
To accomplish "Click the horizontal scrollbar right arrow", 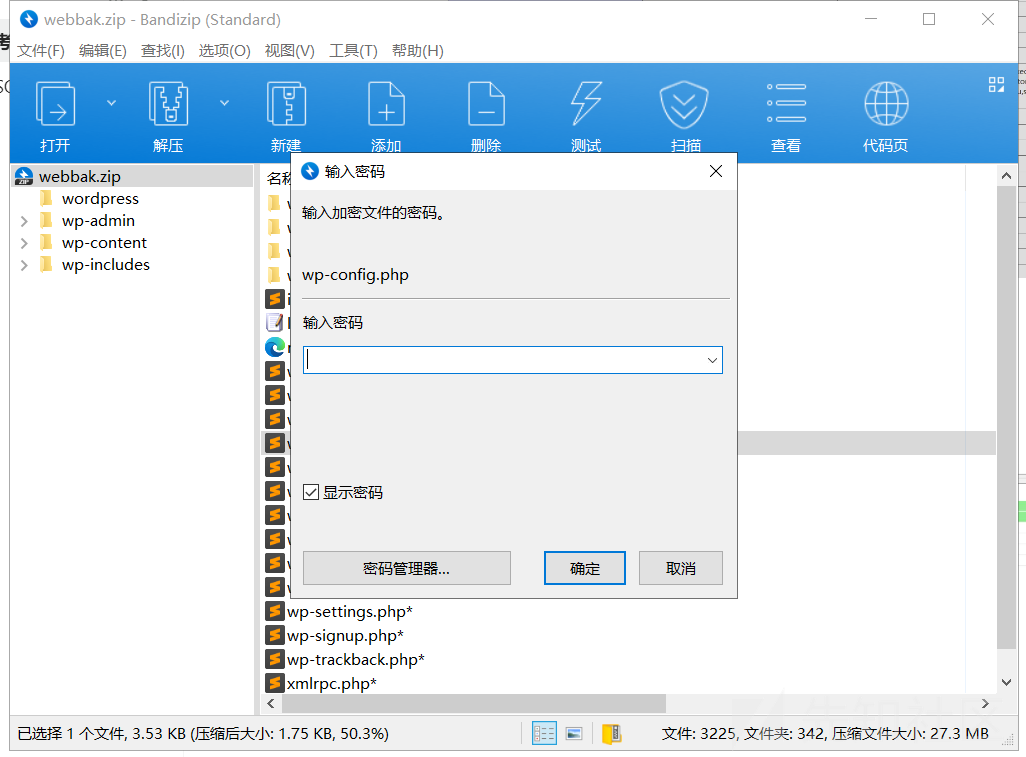I will 985,703.
